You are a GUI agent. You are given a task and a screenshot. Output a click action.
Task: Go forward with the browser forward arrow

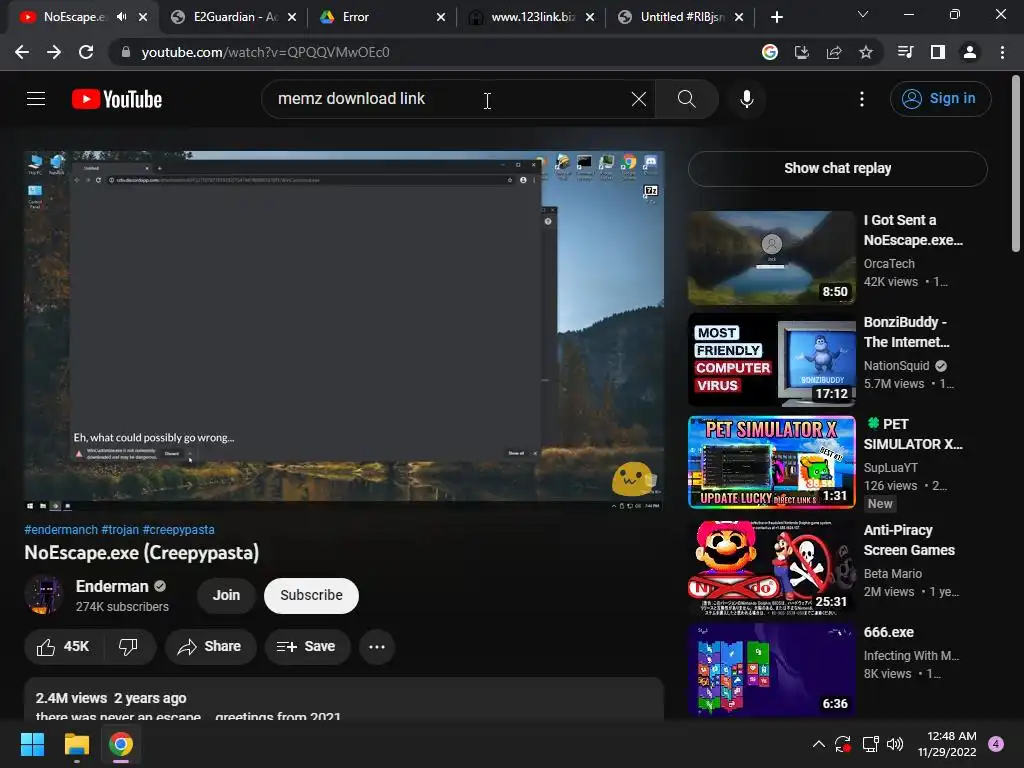coord(54,52)
